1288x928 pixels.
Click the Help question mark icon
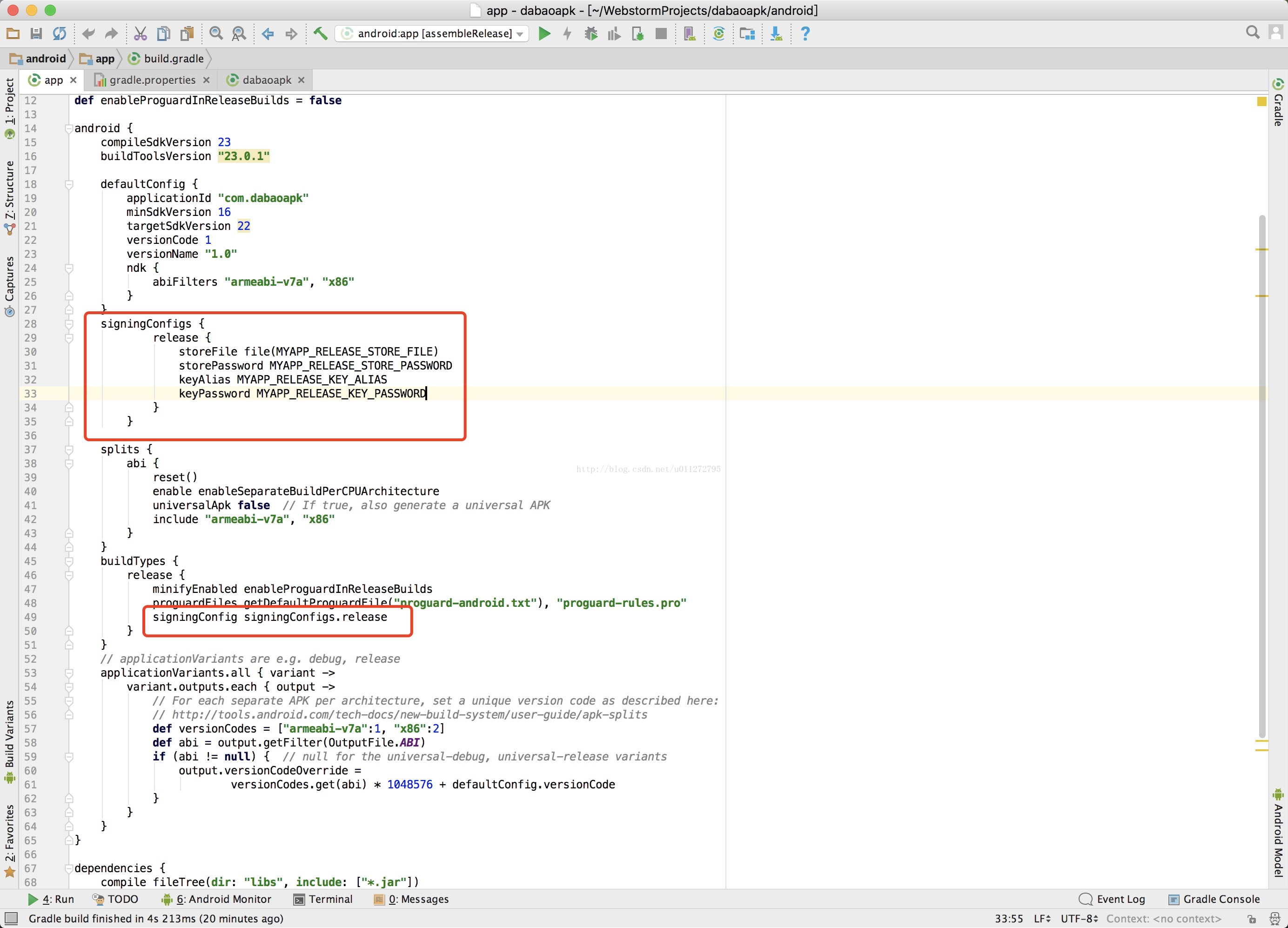point(805,34)
